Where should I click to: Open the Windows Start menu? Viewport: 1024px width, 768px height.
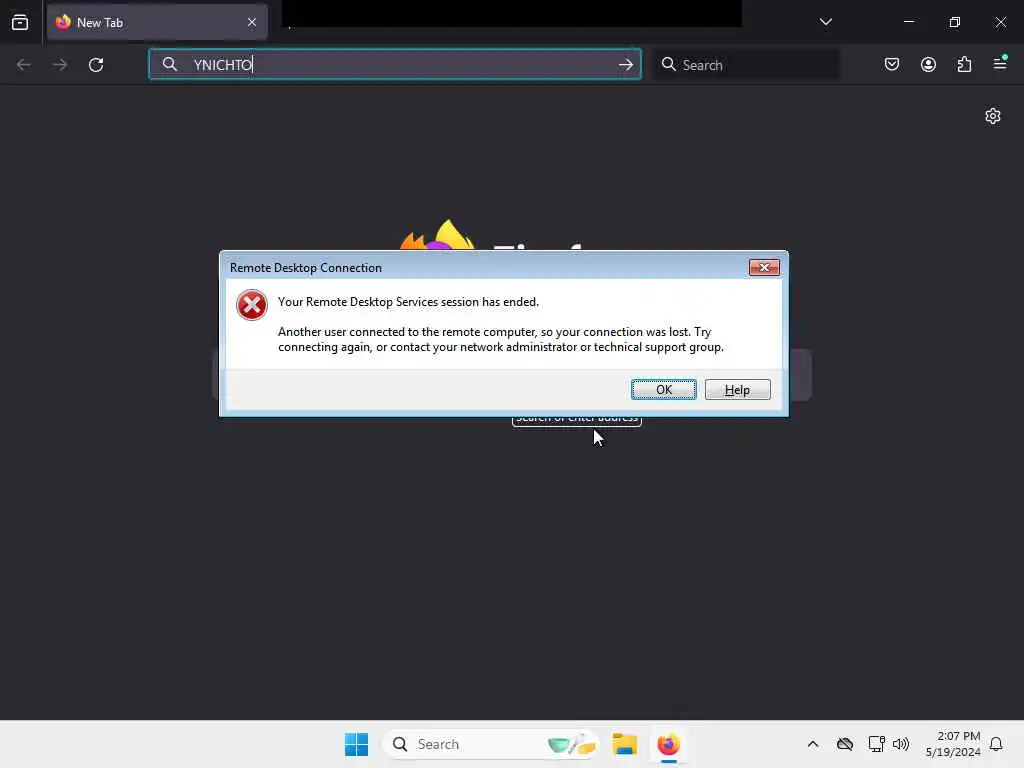coord(356,744)
